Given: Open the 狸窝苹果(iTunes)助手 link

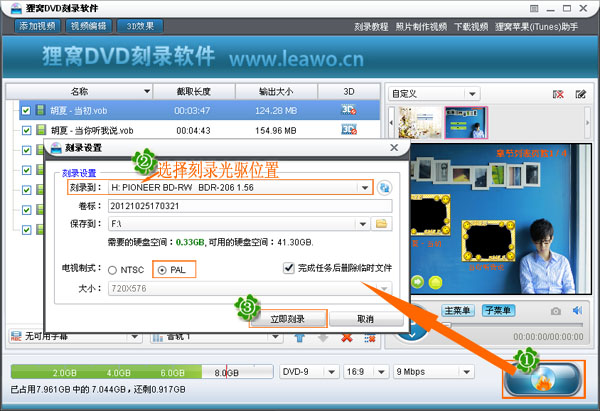Looking at the screenshot, I should click(536, 27).
